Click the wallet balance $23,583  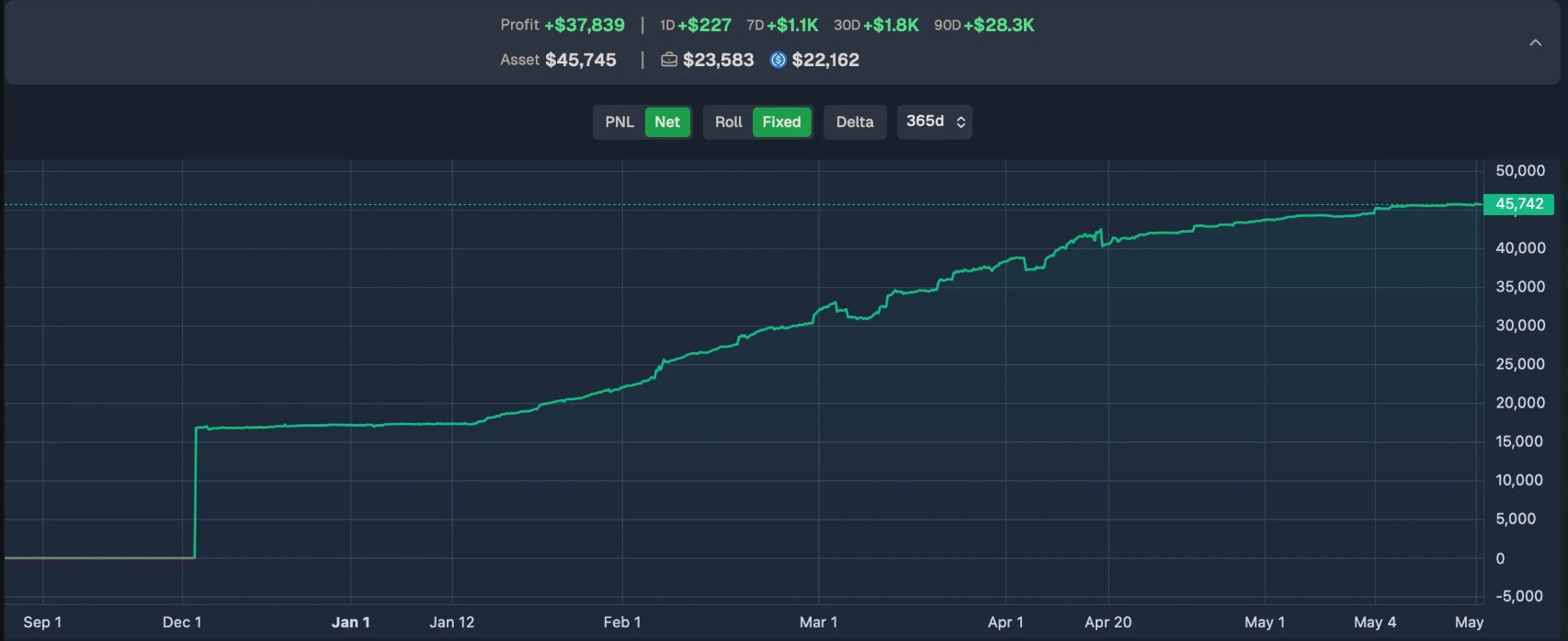(718, 60)
